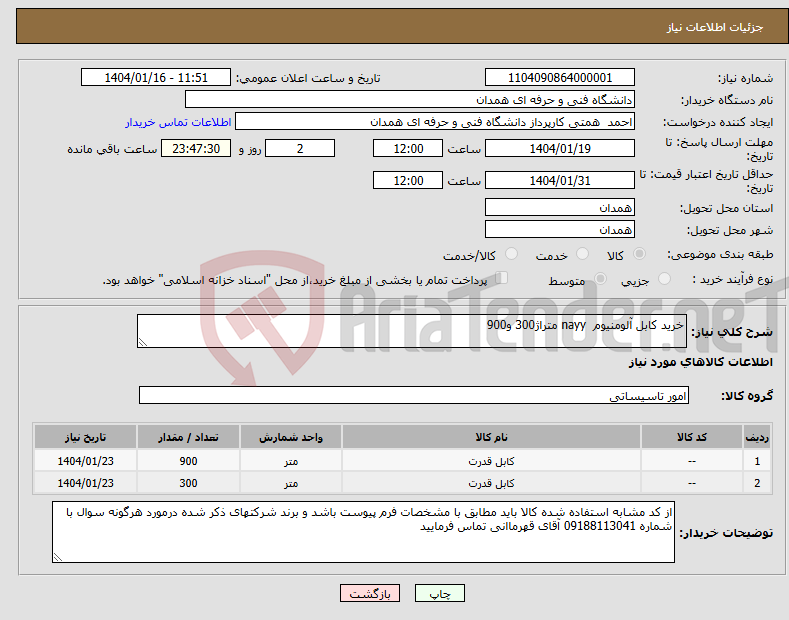789x620 pixels.
Task: Click the date 1404/01/23 in row 2
Action: coord(85,483)
